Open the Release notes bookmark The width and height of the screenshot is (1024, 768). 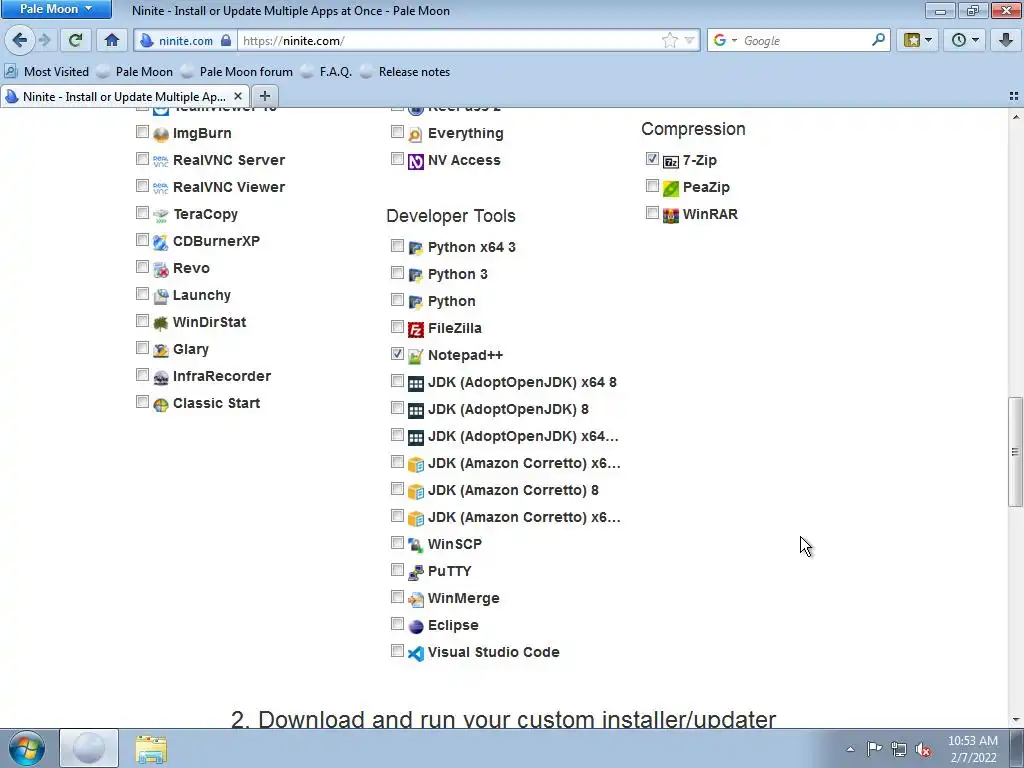tap(405, 72)
